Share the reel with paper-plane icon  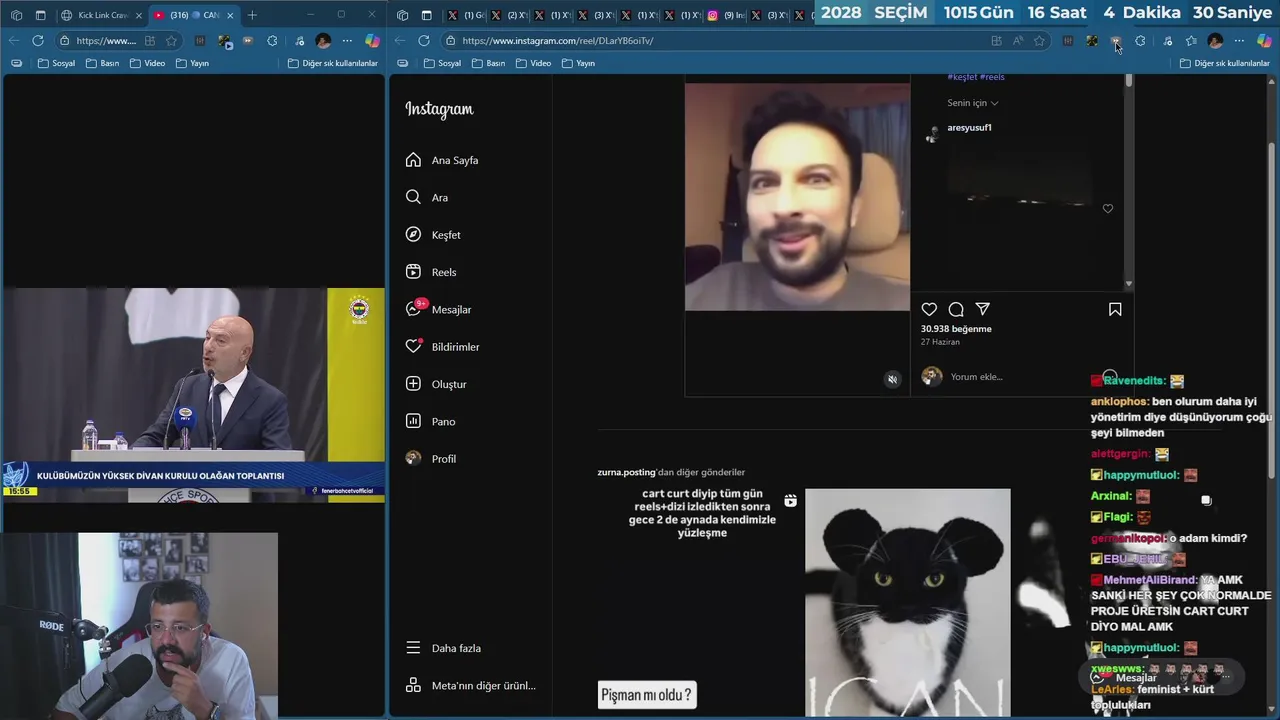tap(983, 310)
